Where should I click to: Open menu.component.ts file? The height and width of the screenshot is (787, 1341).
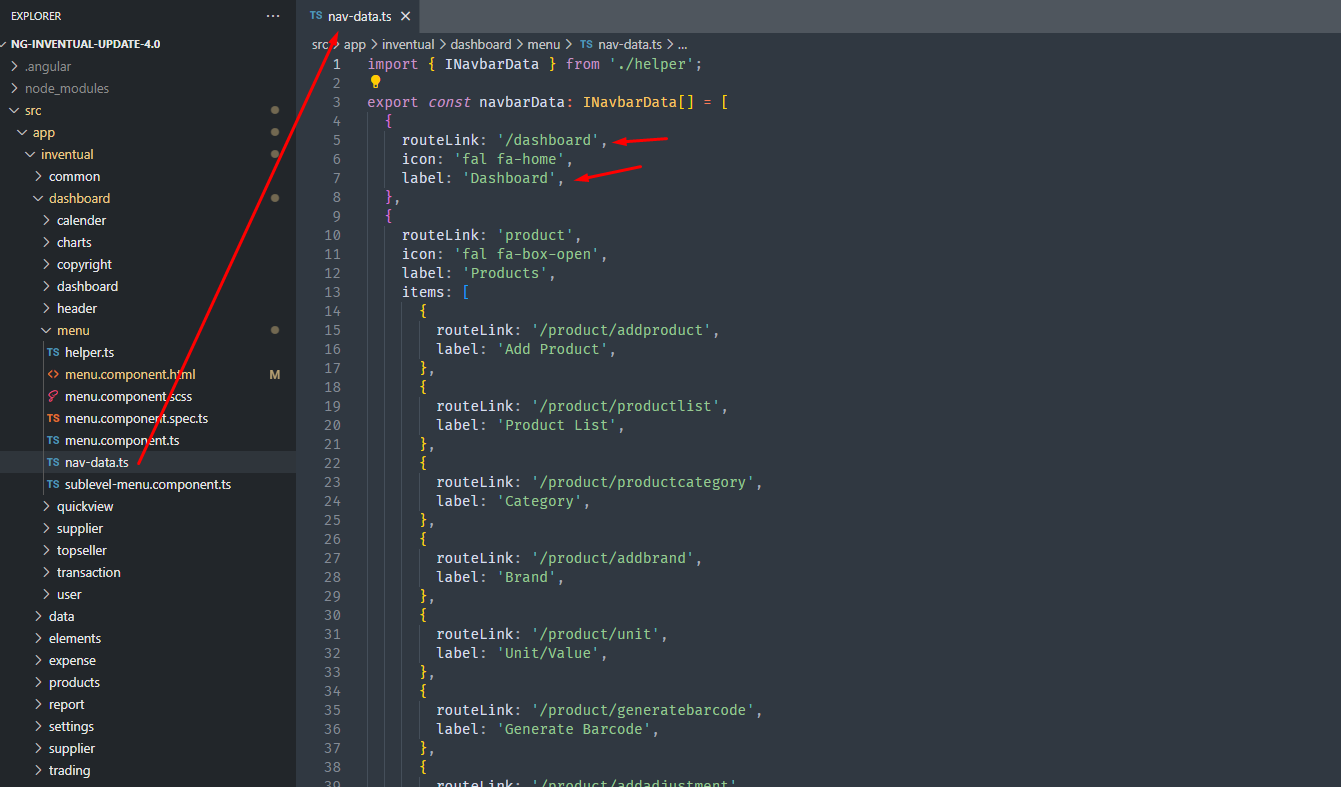(x=122, y=440)
